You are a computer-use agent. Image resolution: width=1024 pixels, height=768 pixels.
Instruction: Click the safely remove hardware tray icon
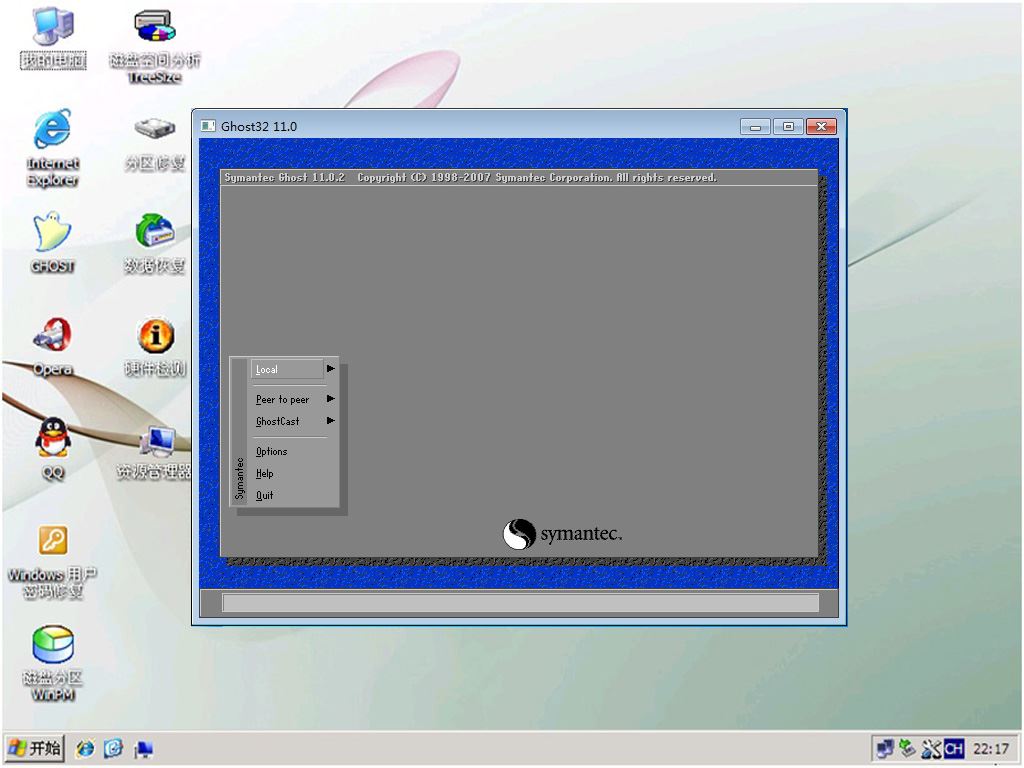point(908,748)
